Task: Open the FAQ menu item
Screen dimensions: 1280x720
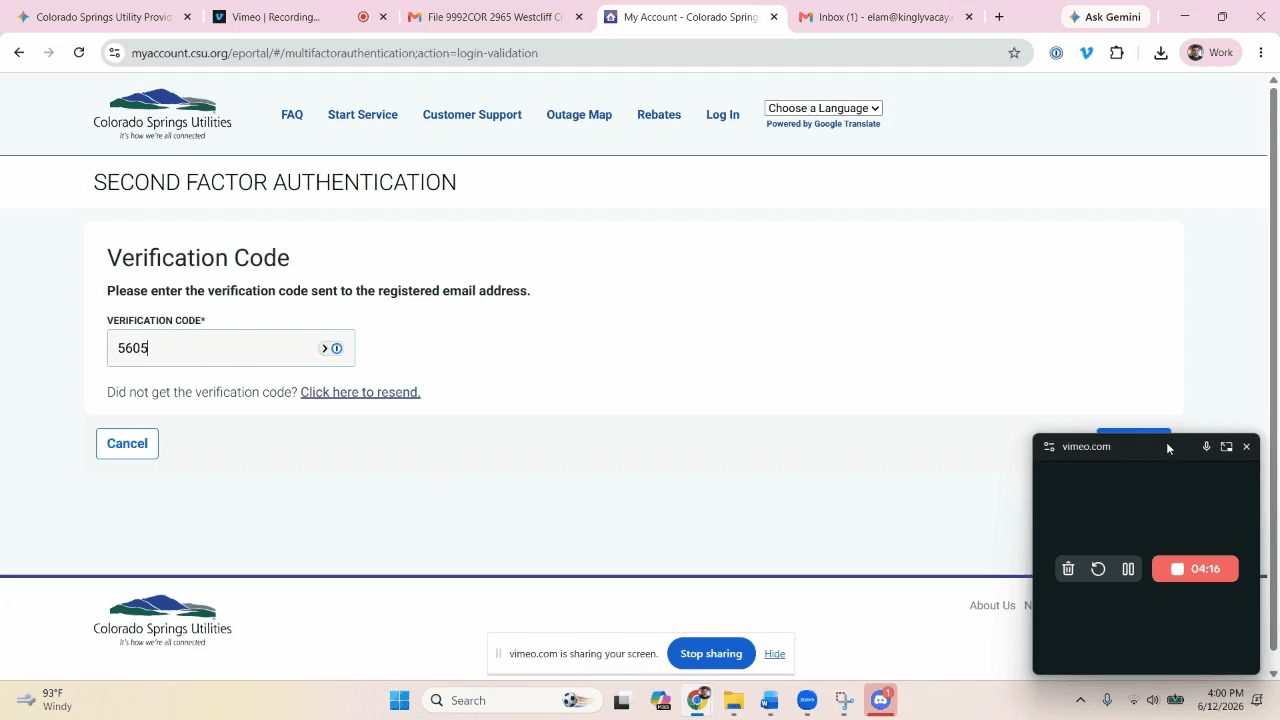Action: tap(292, 115)
